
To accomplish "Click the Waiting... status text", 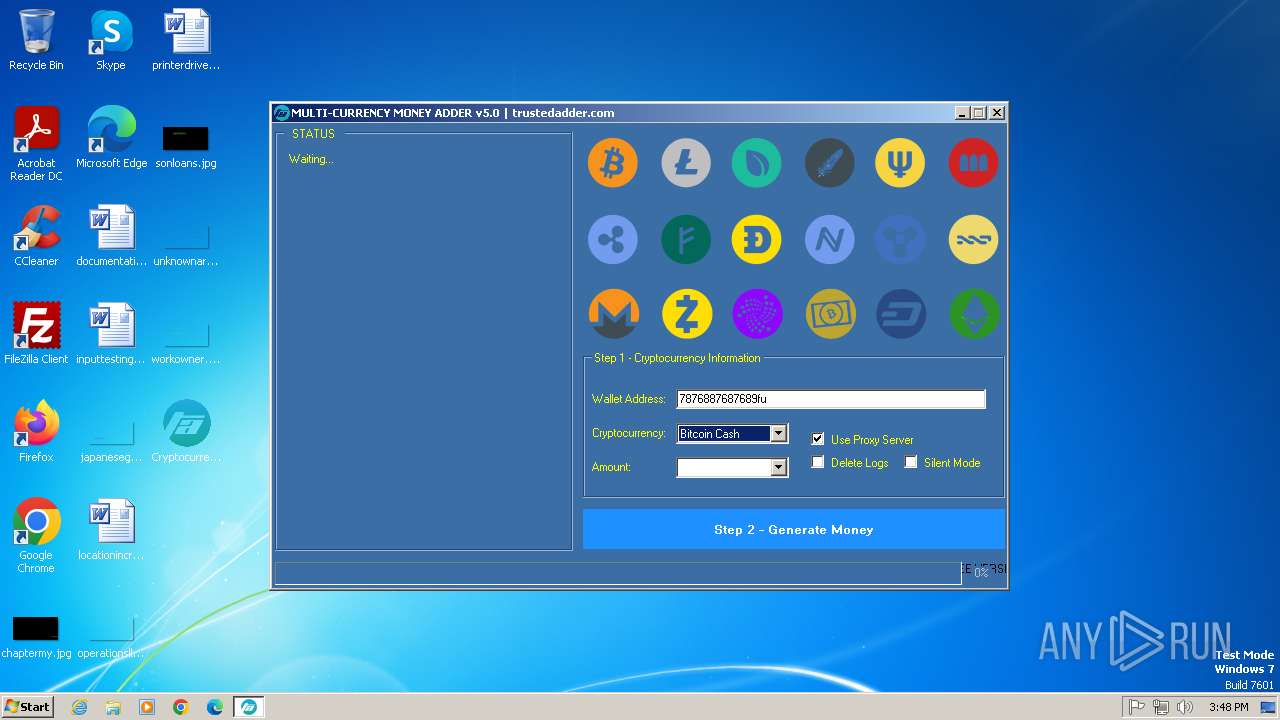I will [x=311, y=159].
